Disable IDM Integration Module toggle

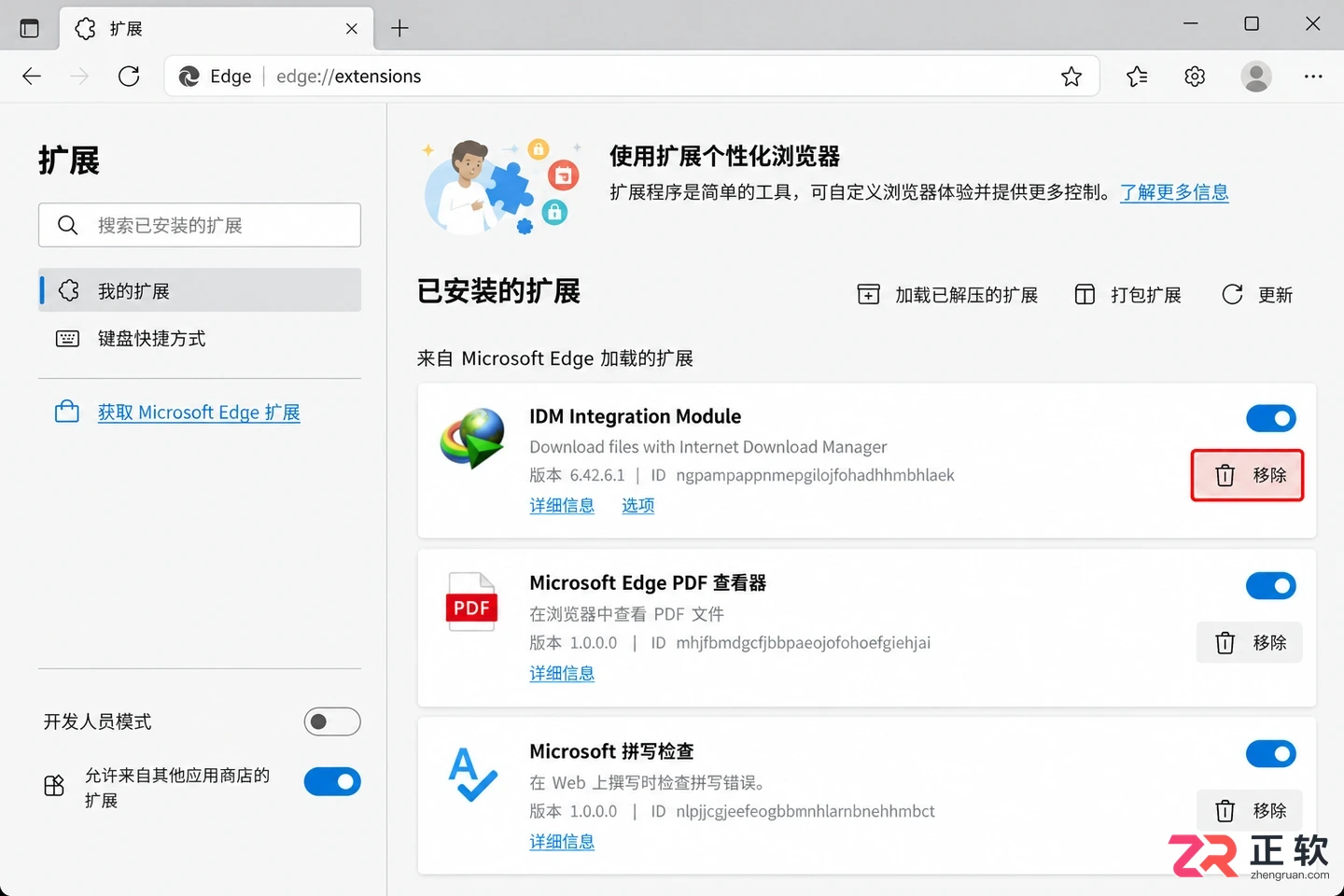[x=1271, y=418]
